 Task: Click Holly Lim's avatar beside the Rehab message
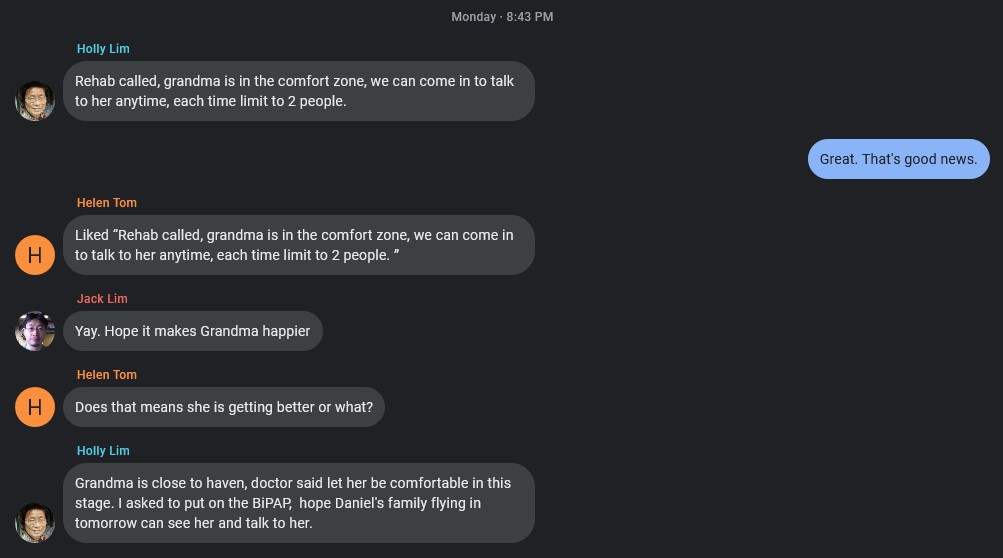click(35, 101)
